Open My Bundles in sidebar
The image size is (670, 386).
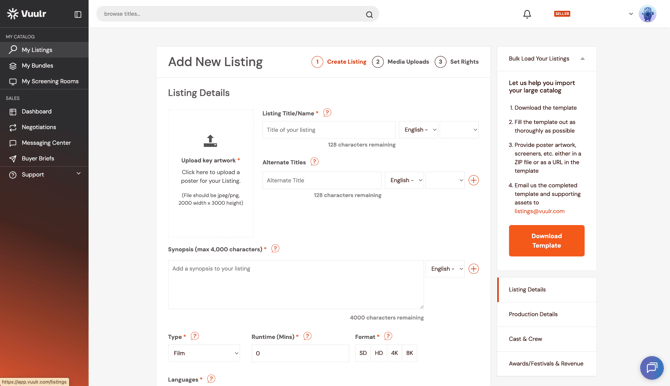pyautogui.click(x=44, y=65)
